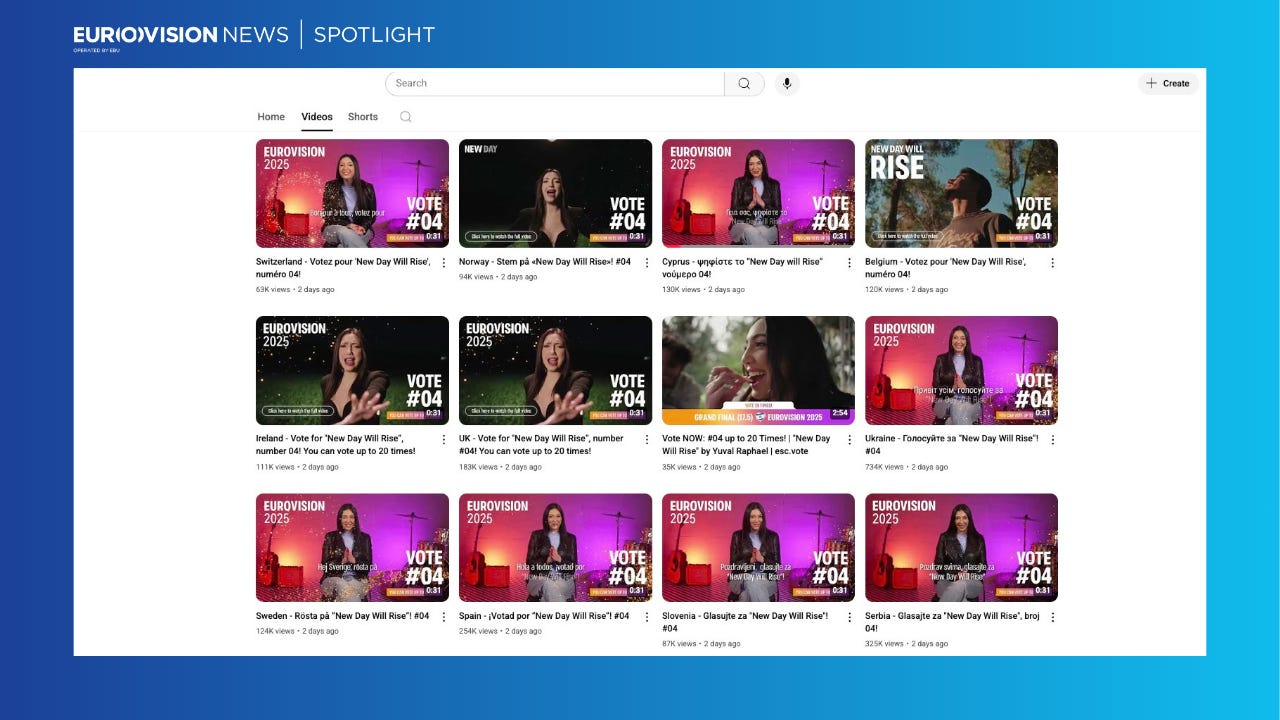The height and width of the screenshot is (720, 1280).
Task: Click '111K views' under Ireland video
Action: (275, 467)
